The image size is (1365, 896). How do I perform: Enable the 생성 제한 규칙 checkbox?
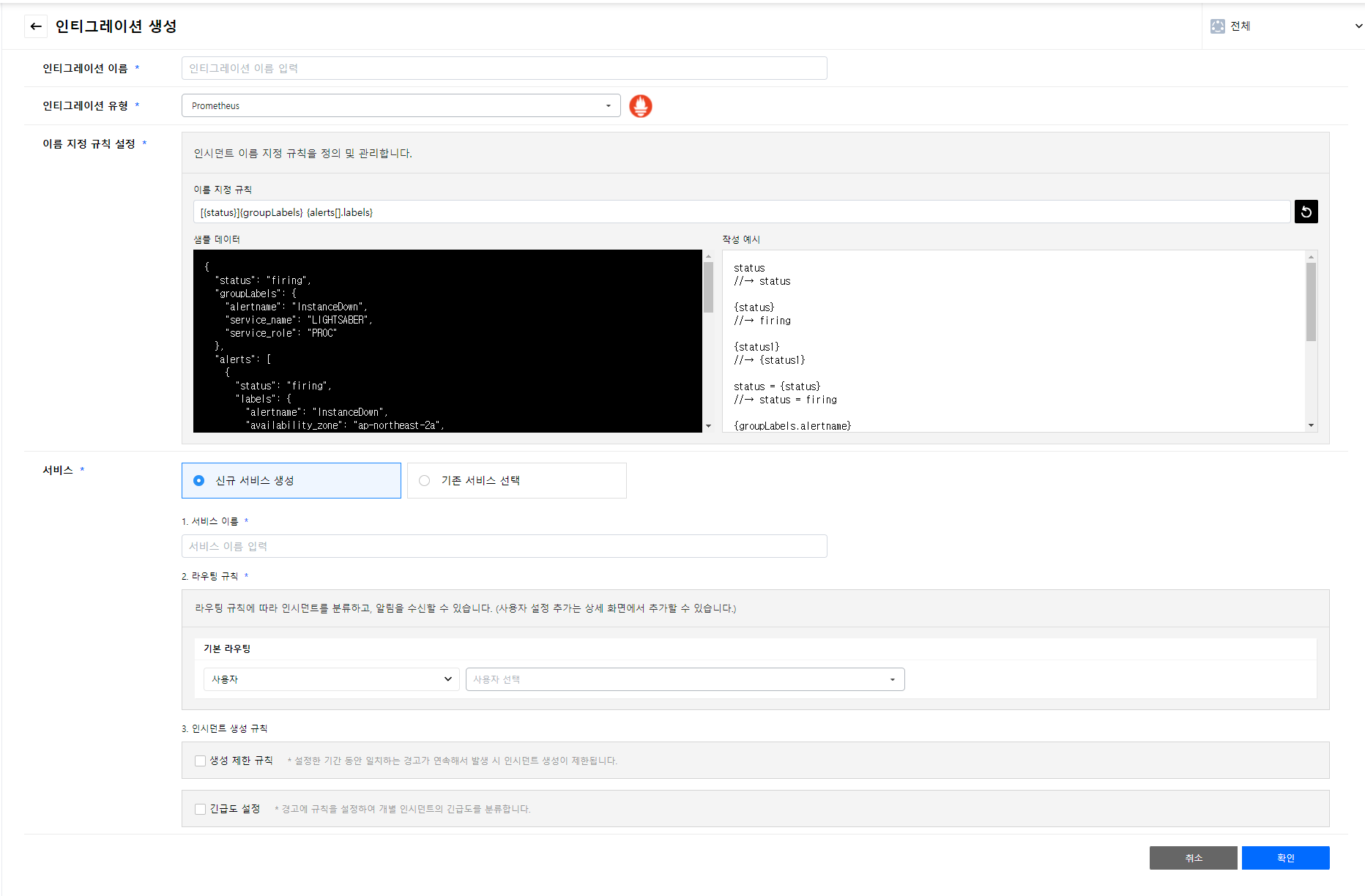coord(200,761)
